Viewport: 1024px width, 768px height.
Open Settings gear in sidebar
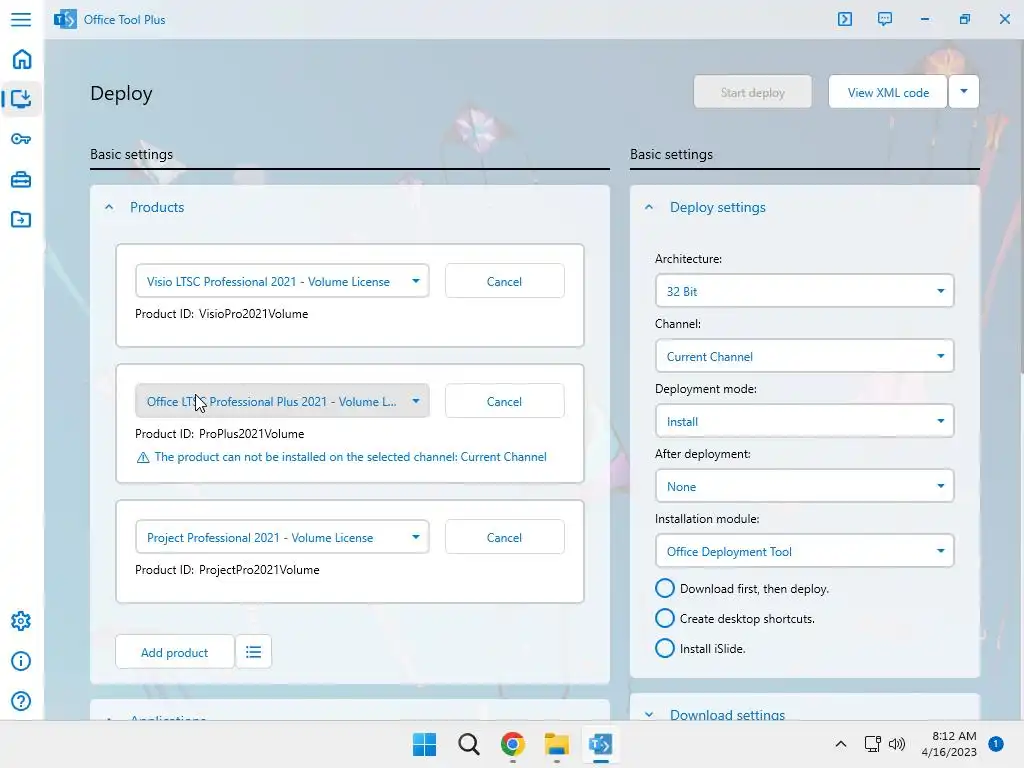(x=21, y=621)
